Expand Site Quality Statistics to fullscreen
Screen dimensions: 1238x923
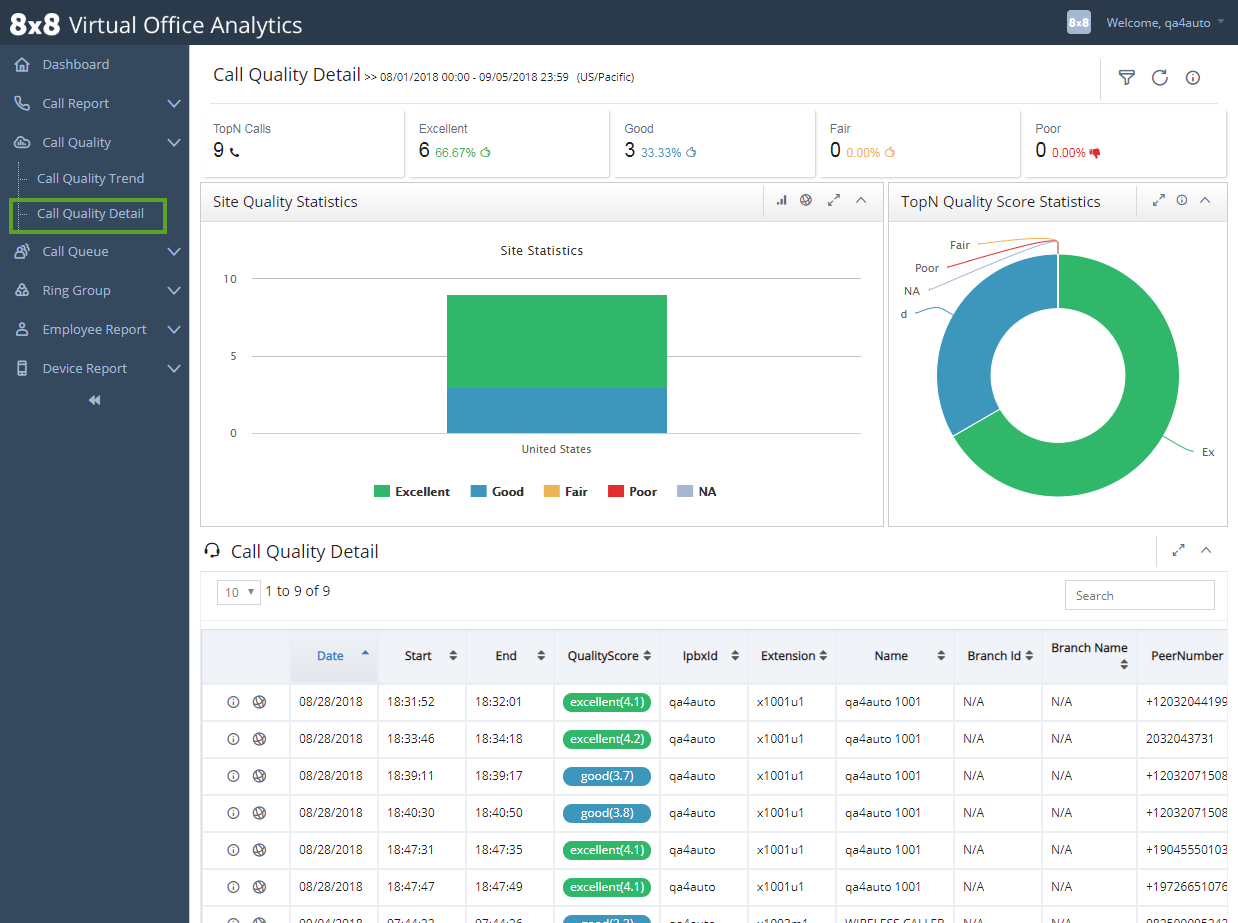834,200
